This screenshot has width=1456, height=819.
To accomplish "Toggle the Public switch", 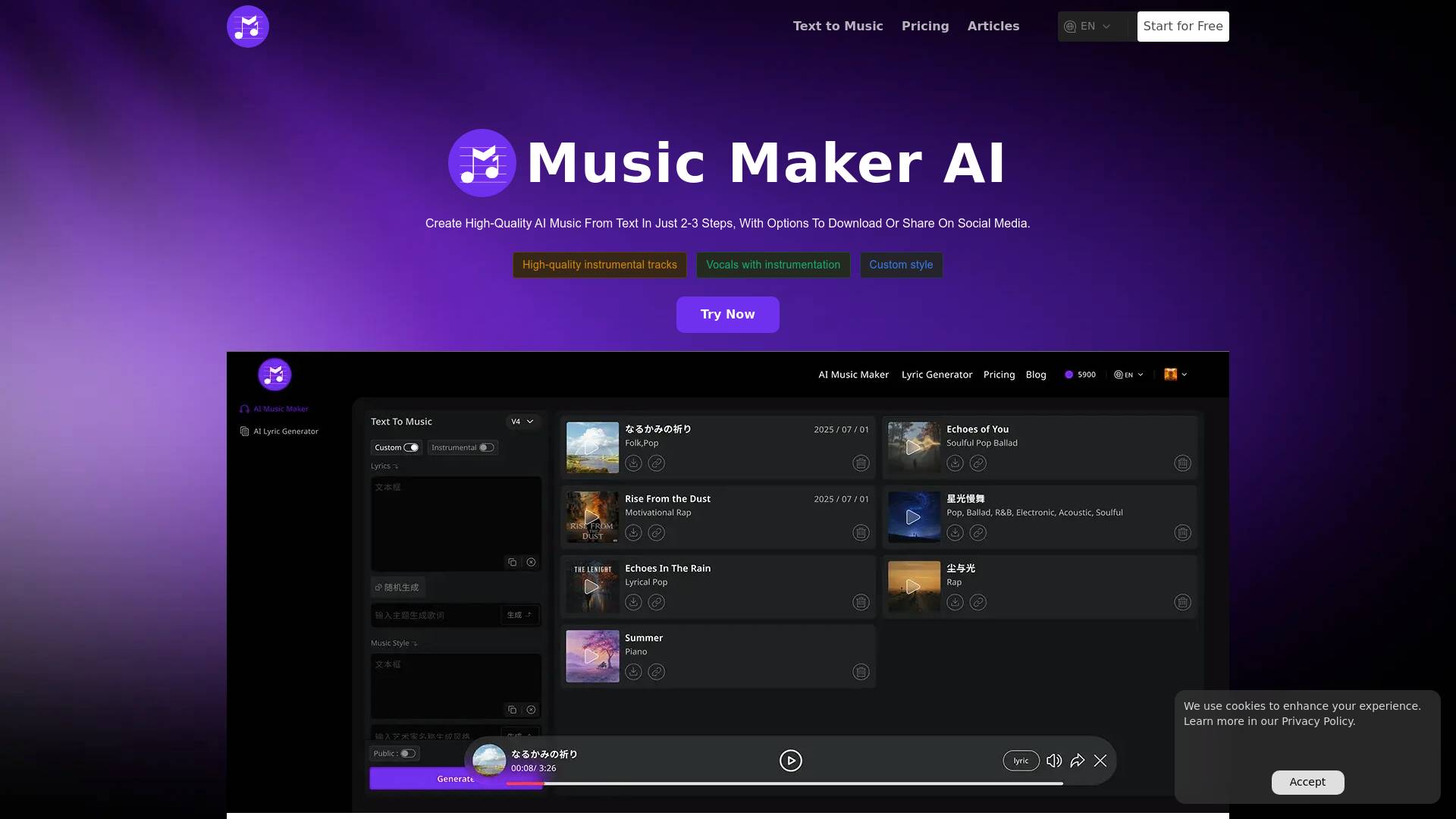I will tap(408, 753).
